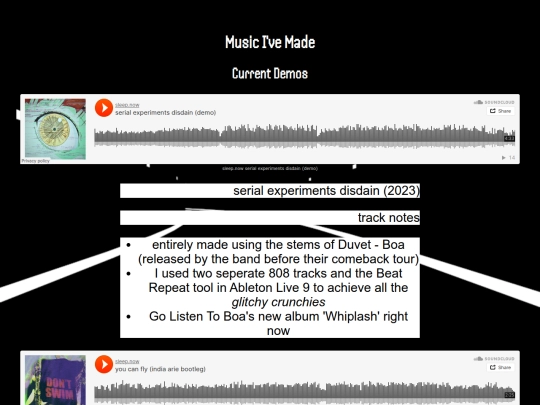Image resolution: width=540 pixels, height=405 pixels.
Task: Seek within the second track waveform
Action: (304, 392)
